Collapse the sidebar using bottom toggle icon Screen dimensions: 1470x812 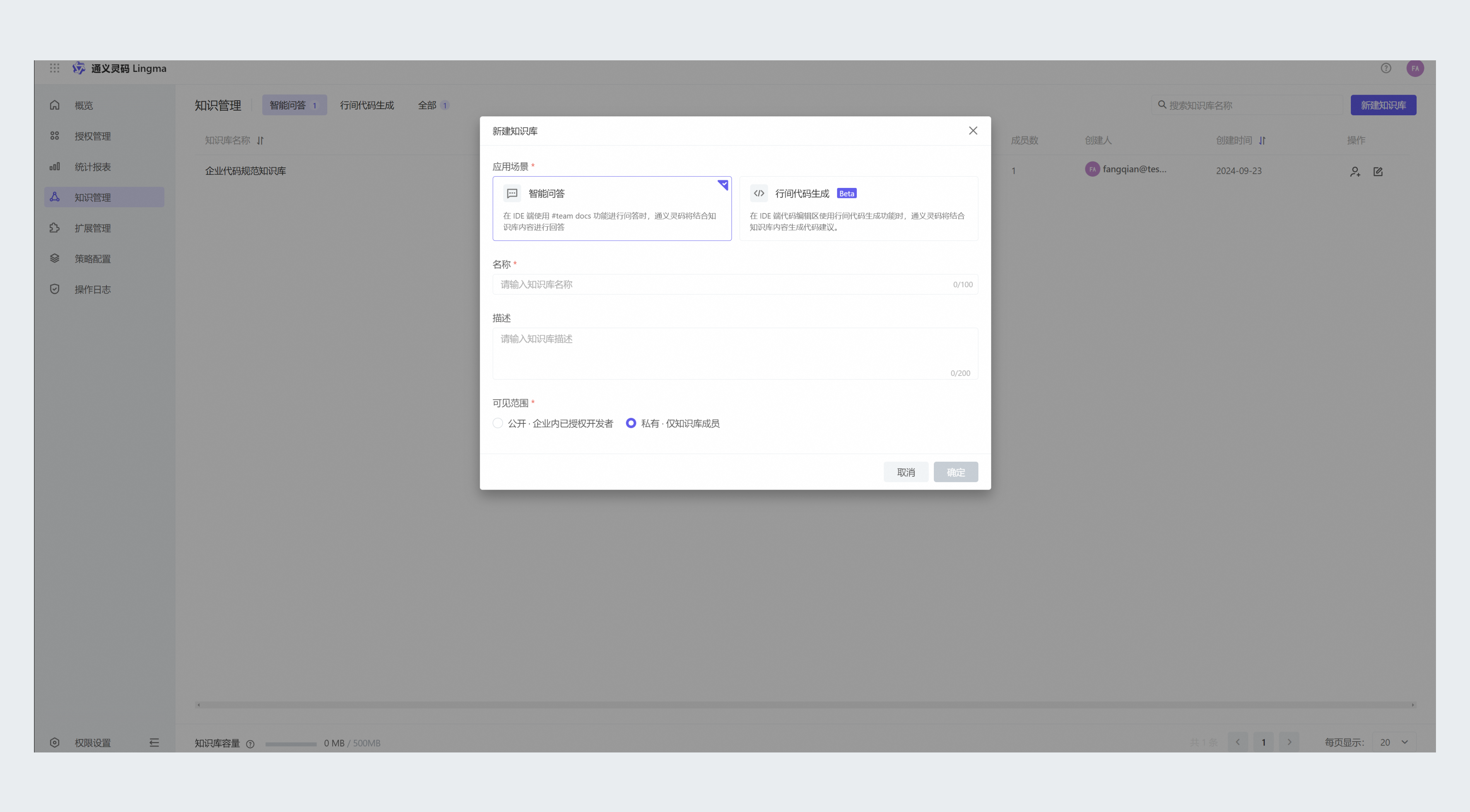click(x=154, y=742)
